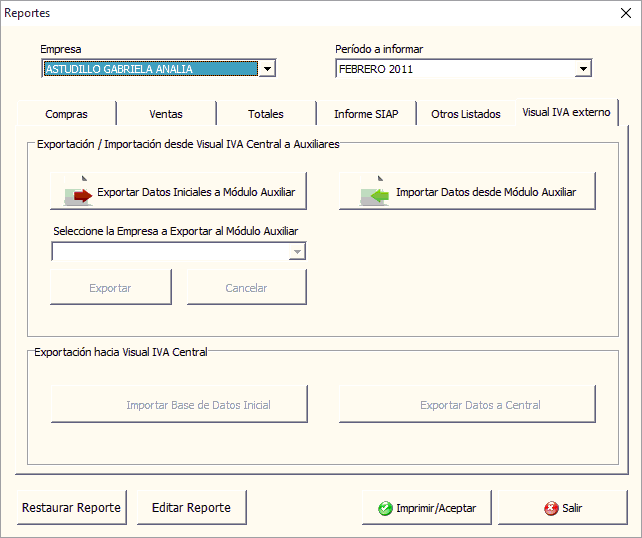
Task: Click the Exportar button
Action: 110,288
